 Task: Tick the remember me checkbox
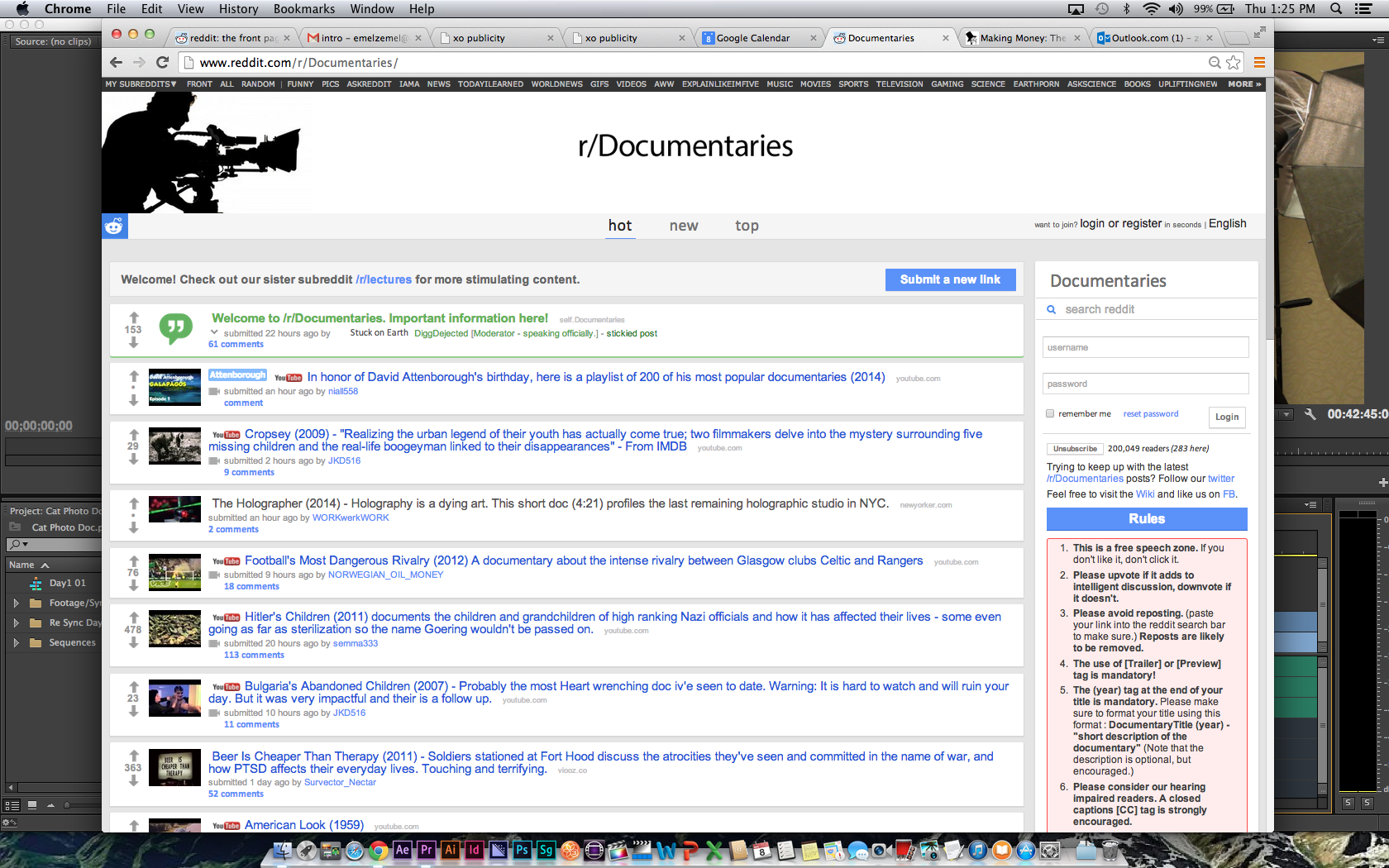coord(1050,413)
